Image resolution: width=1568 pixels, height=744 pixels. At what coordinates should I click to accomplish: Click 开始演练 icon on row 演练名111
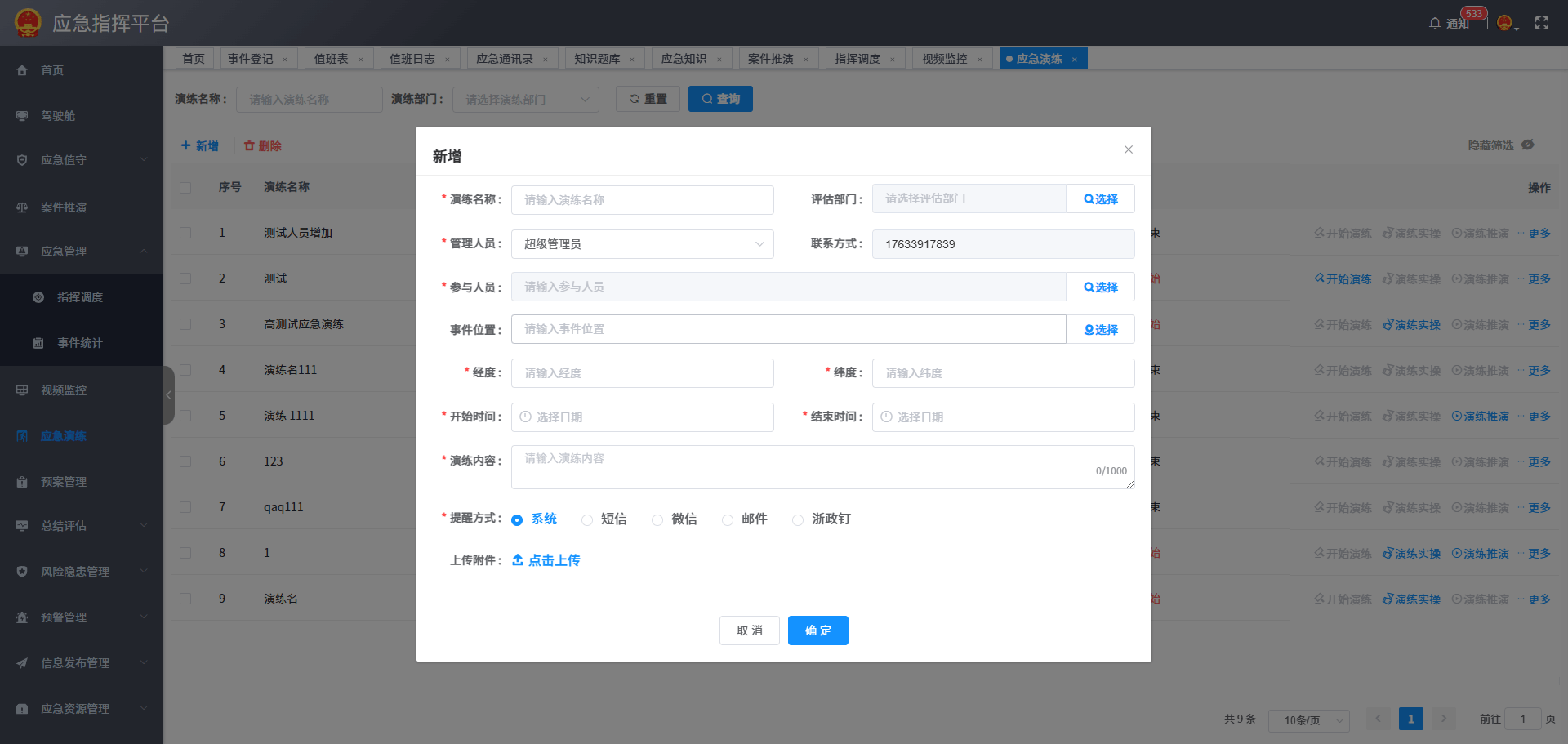[1342, 370]
